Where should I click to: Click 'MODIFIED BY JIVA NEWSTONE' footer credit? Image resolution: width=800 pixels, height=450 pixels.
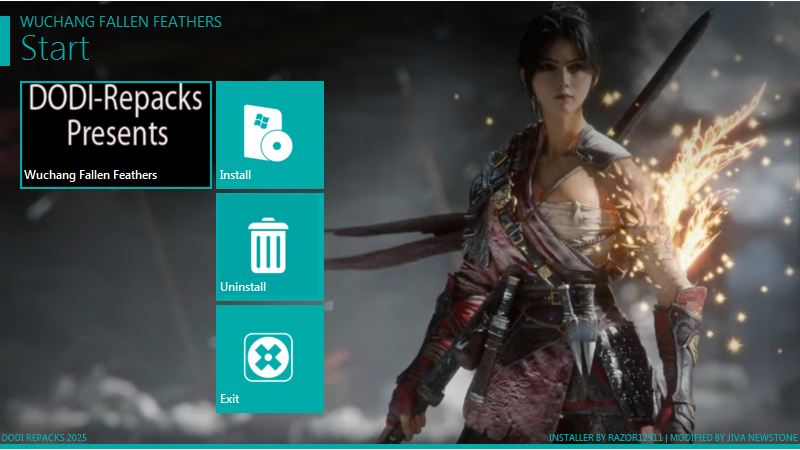(x=733, y=438)
